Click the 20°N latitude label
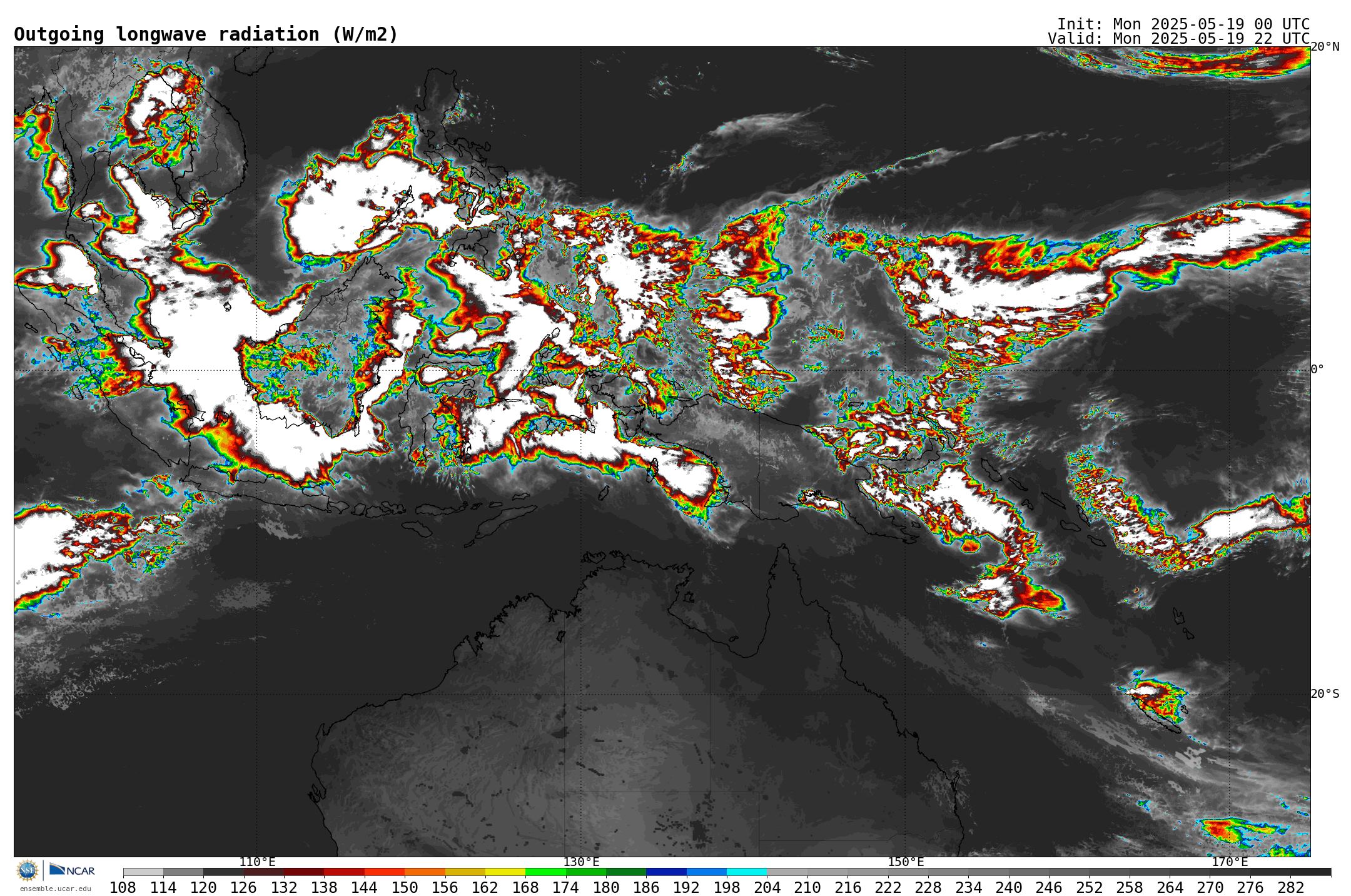The image size is (1351, 896). (1325, 47)
